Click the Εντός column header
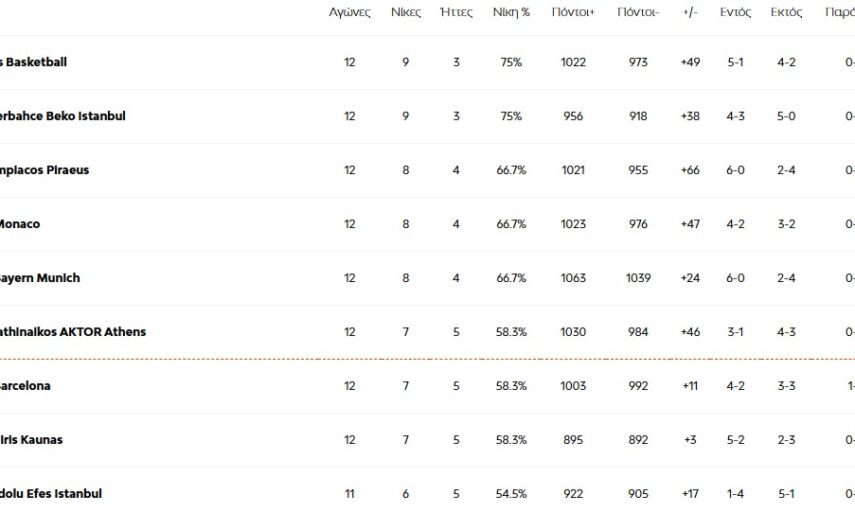 point(735,13)
